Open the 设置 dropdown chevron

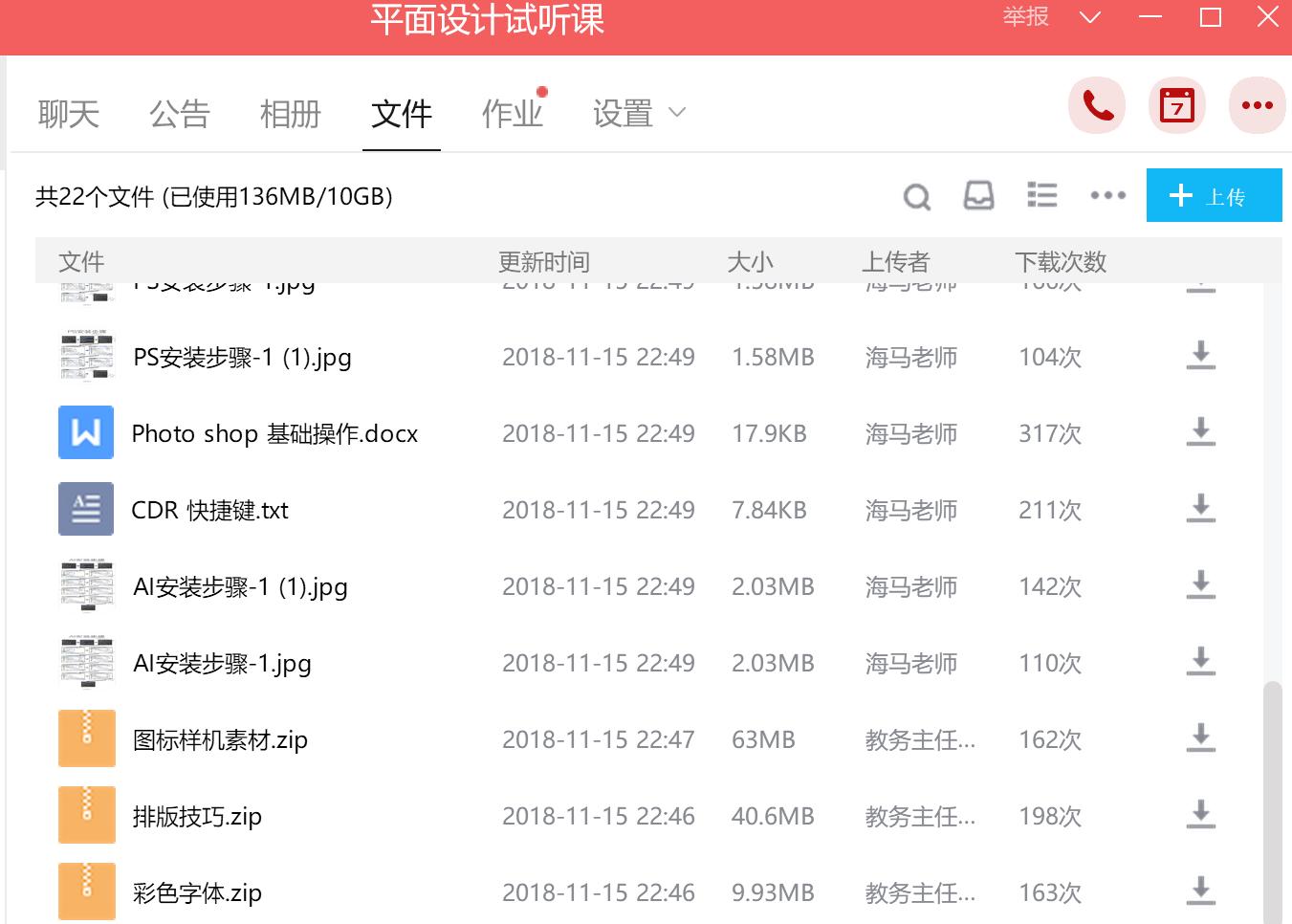tap(678, 113)
